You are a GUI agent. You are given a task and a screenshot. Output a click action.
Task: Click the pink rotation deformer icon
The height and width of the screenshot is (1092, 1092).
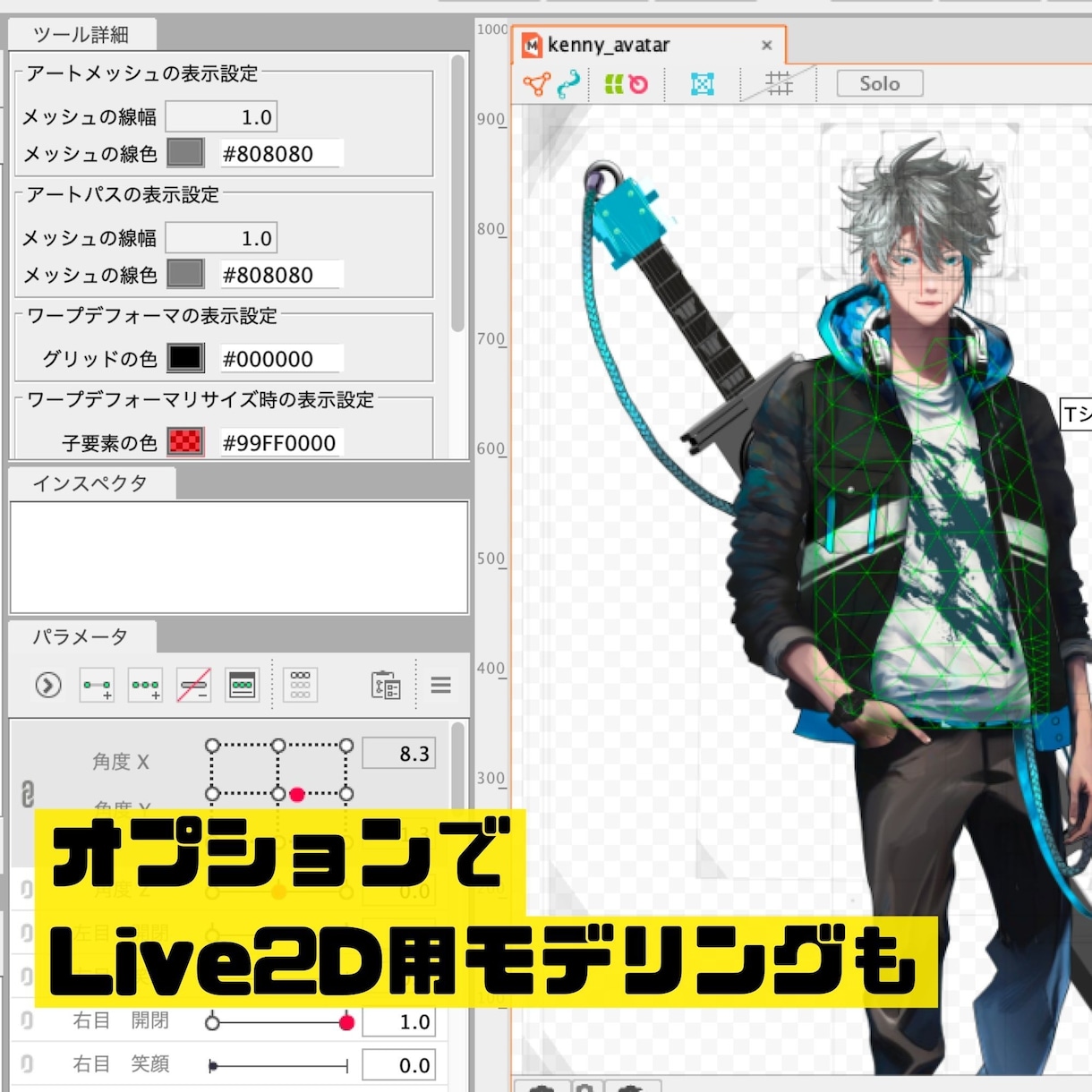coord(638,84)
